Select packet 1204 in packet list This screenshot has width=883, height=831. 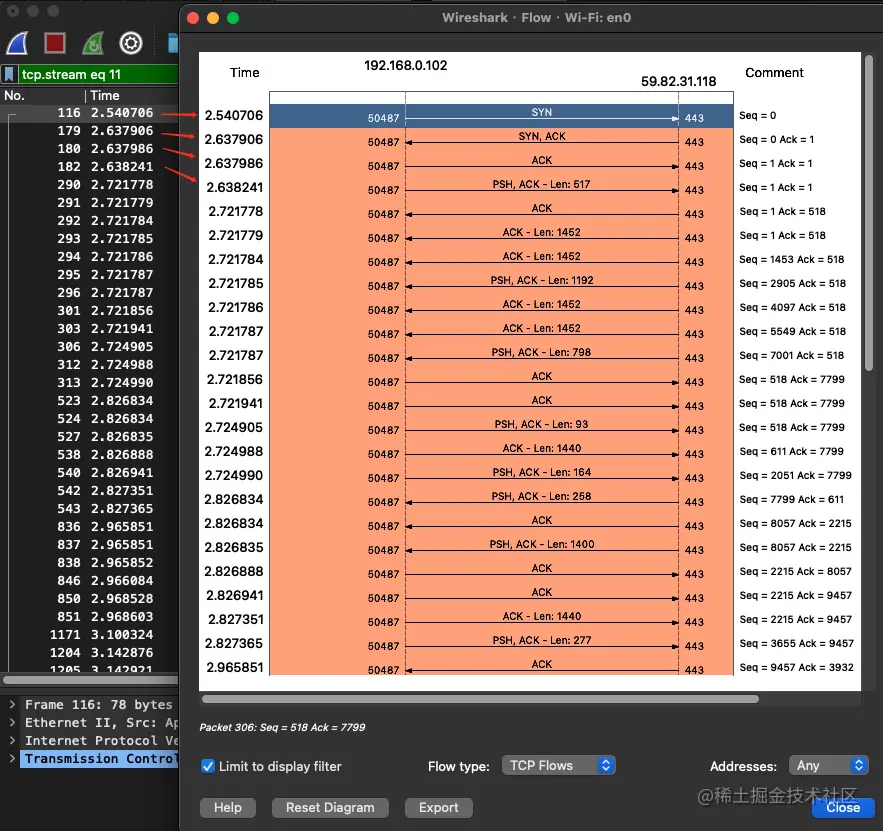point(90,653)
